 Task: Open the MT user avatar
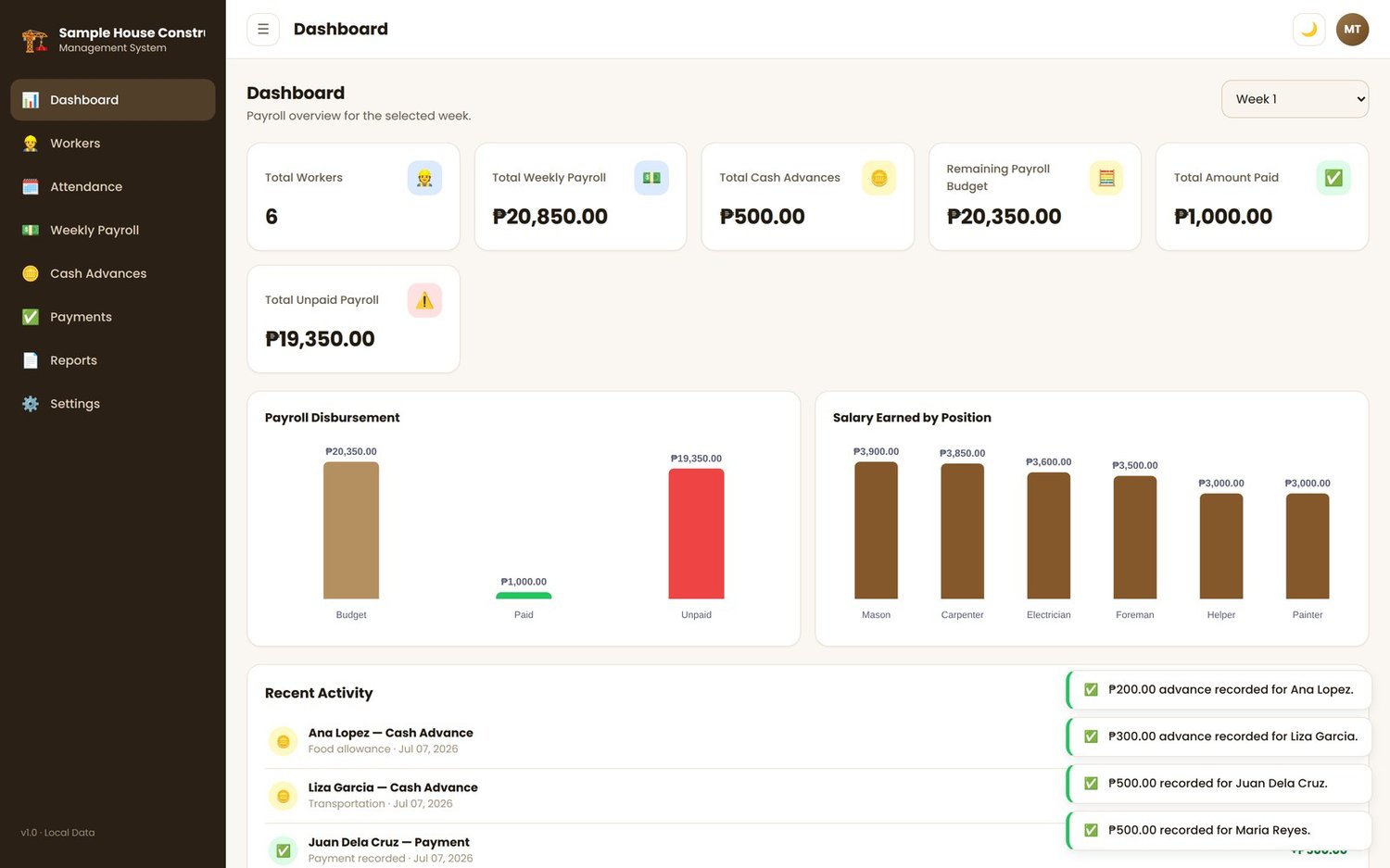[1352, 29]
